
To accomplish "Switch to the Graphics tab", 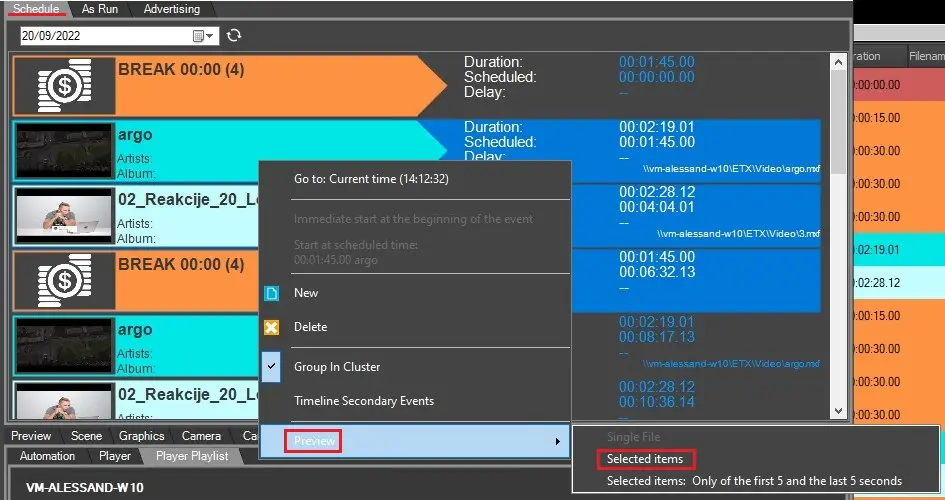I will [x=141, y=436].
